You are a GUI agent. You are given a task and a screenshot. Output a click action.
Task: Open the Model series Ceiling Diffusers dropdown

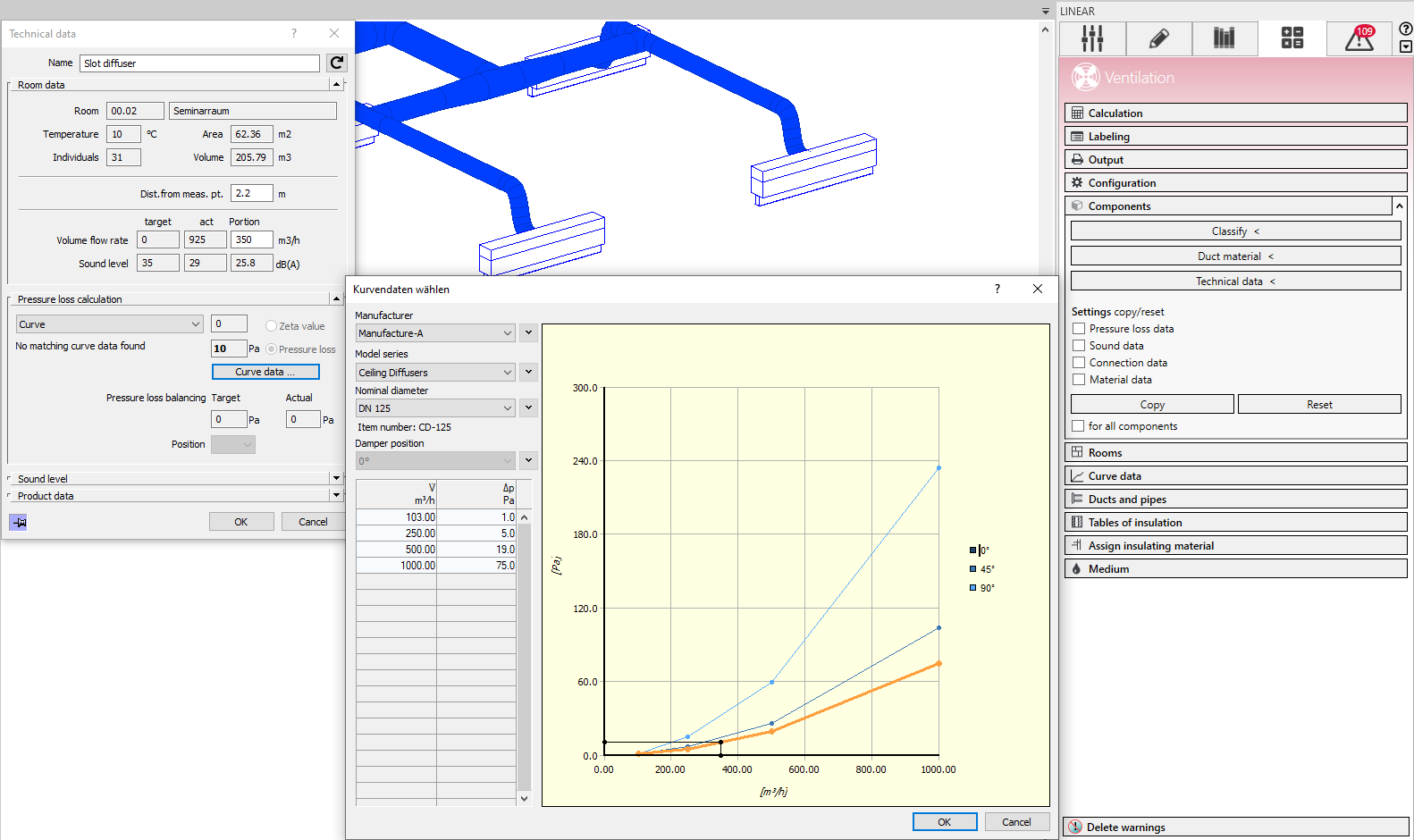coord(435,373)
